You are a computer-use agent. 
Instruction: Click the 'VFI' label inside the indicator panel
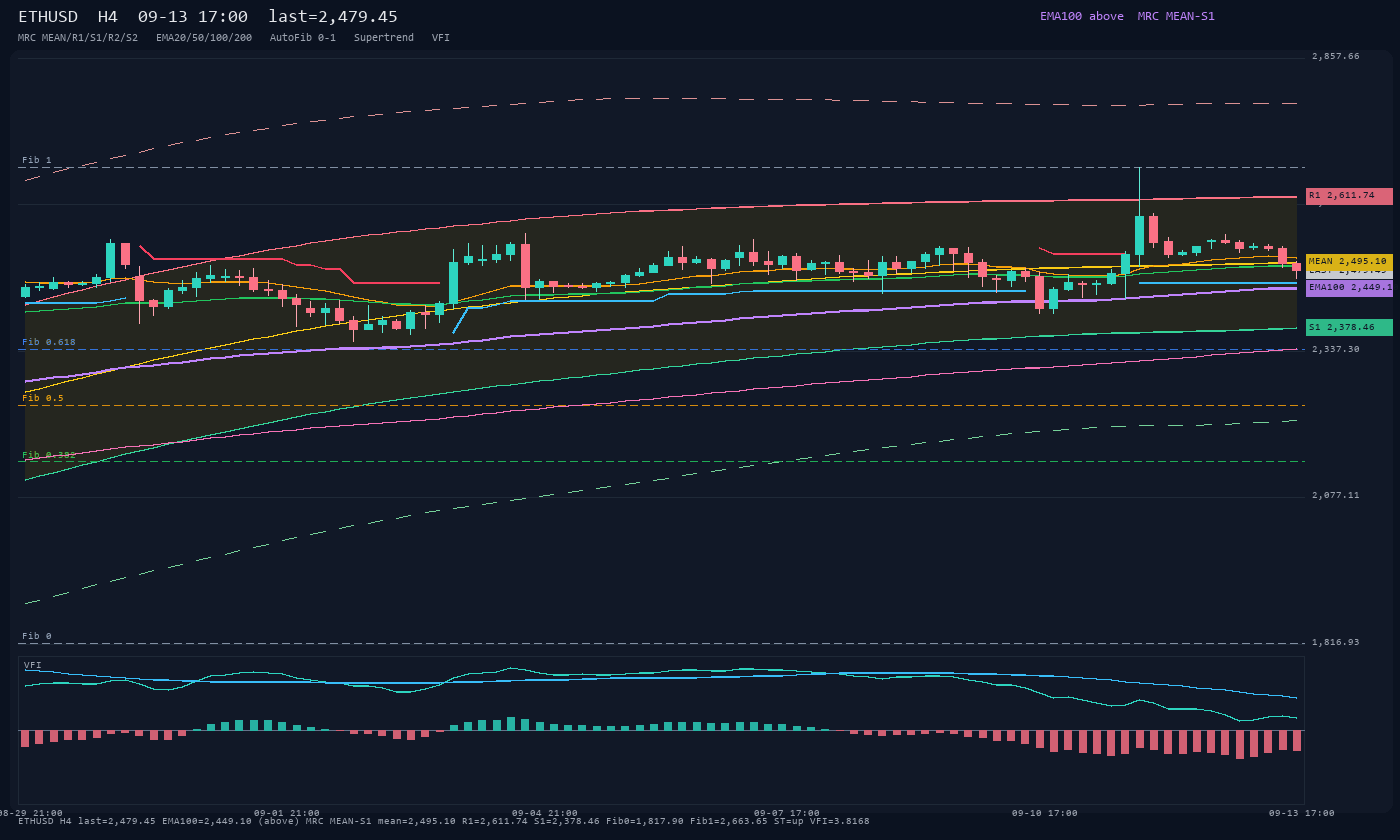(33, 665)
